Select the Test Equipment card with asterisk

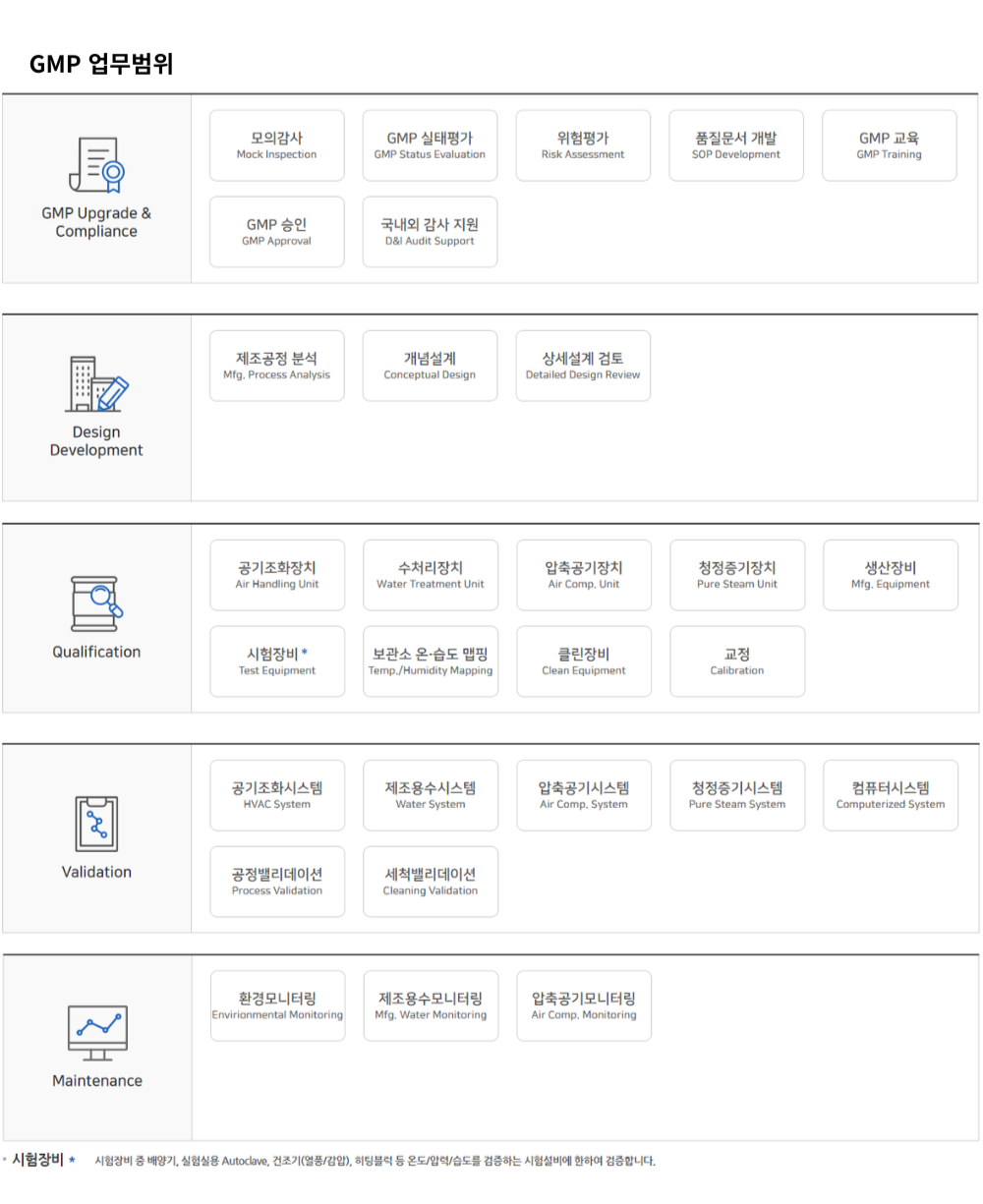277,661
